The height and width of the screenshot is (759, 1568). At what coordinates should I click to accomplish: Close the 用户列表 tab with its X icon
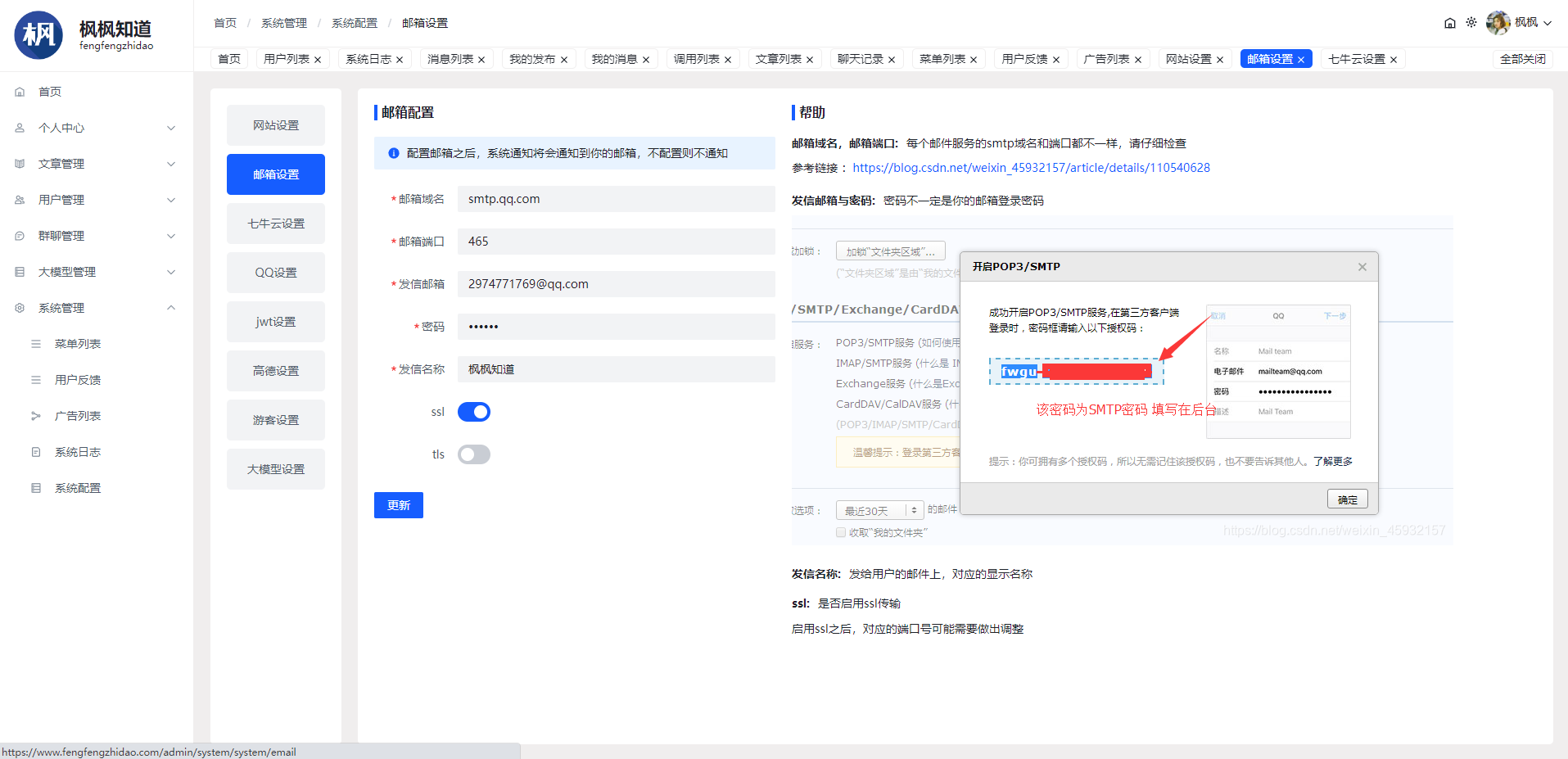[x=318, y=60]
